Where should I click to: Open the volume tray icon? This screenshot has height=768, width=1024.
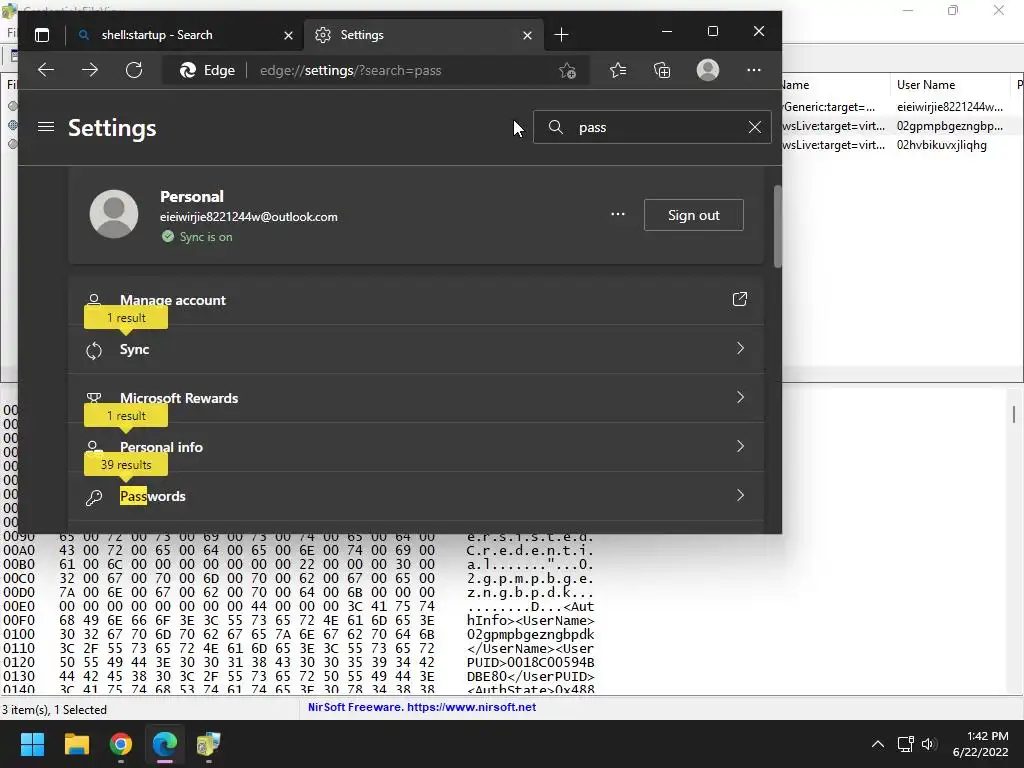[929, 744]
